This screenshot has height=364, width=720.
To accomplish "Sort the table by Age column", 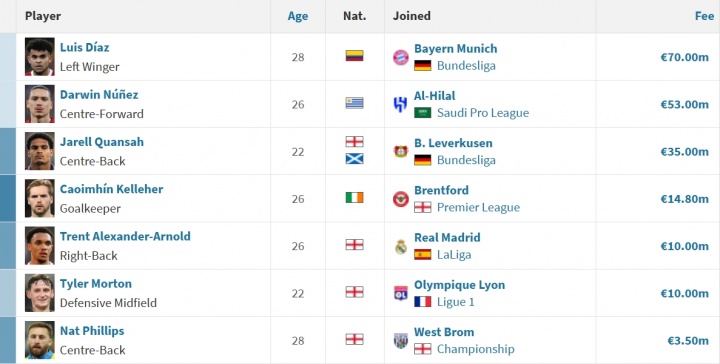I will tap(298, 16).
